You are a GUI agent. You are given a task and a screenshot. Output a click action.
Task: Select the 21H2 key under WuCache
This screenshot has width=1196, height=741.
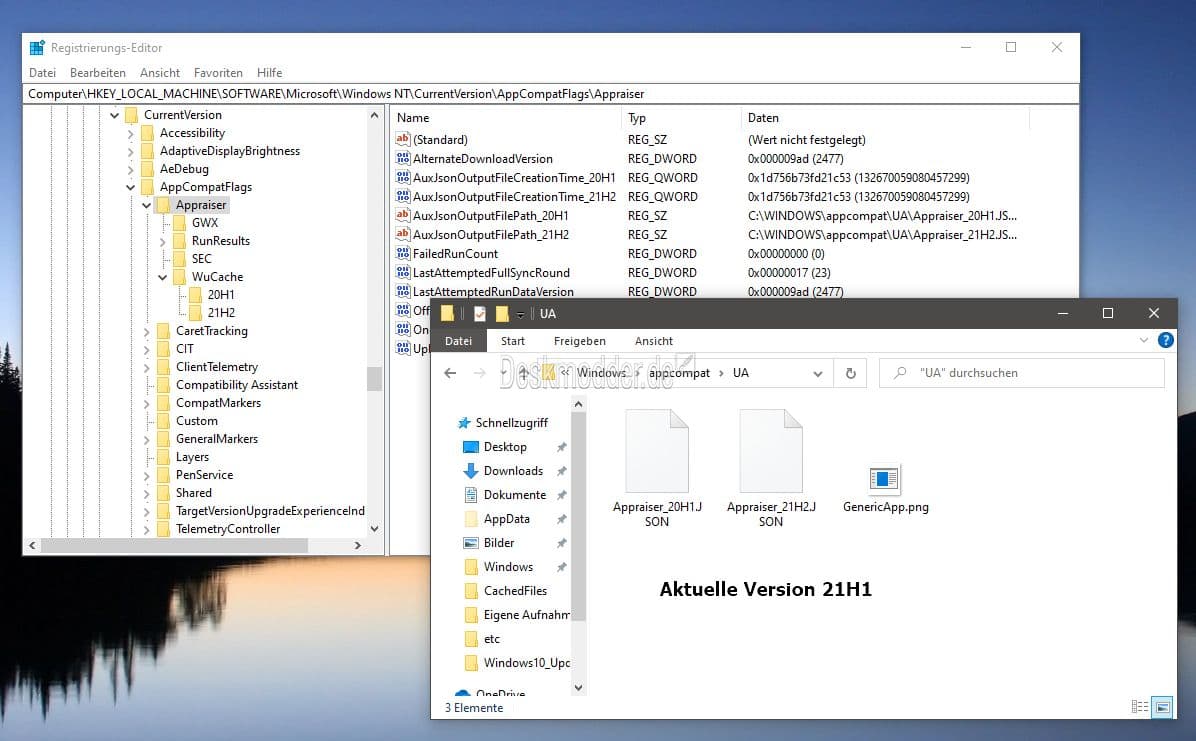click(x=221, y=313)
